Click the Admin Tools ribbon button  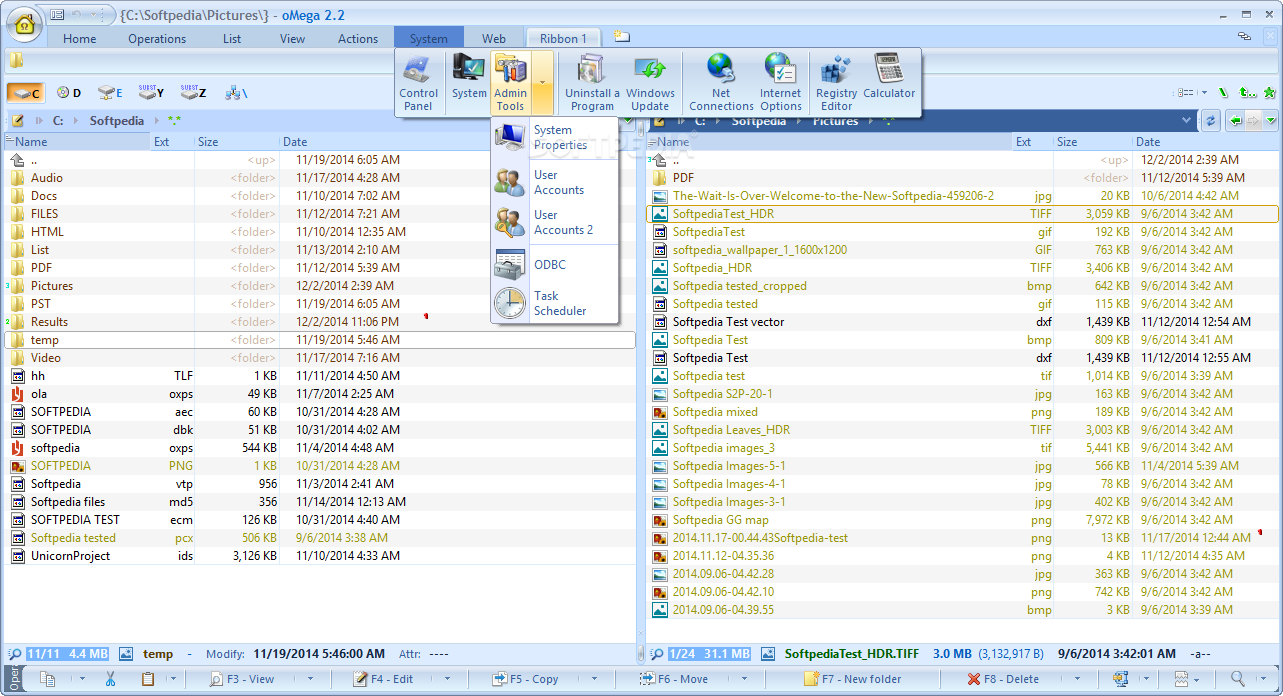click(x=510, y=83)
